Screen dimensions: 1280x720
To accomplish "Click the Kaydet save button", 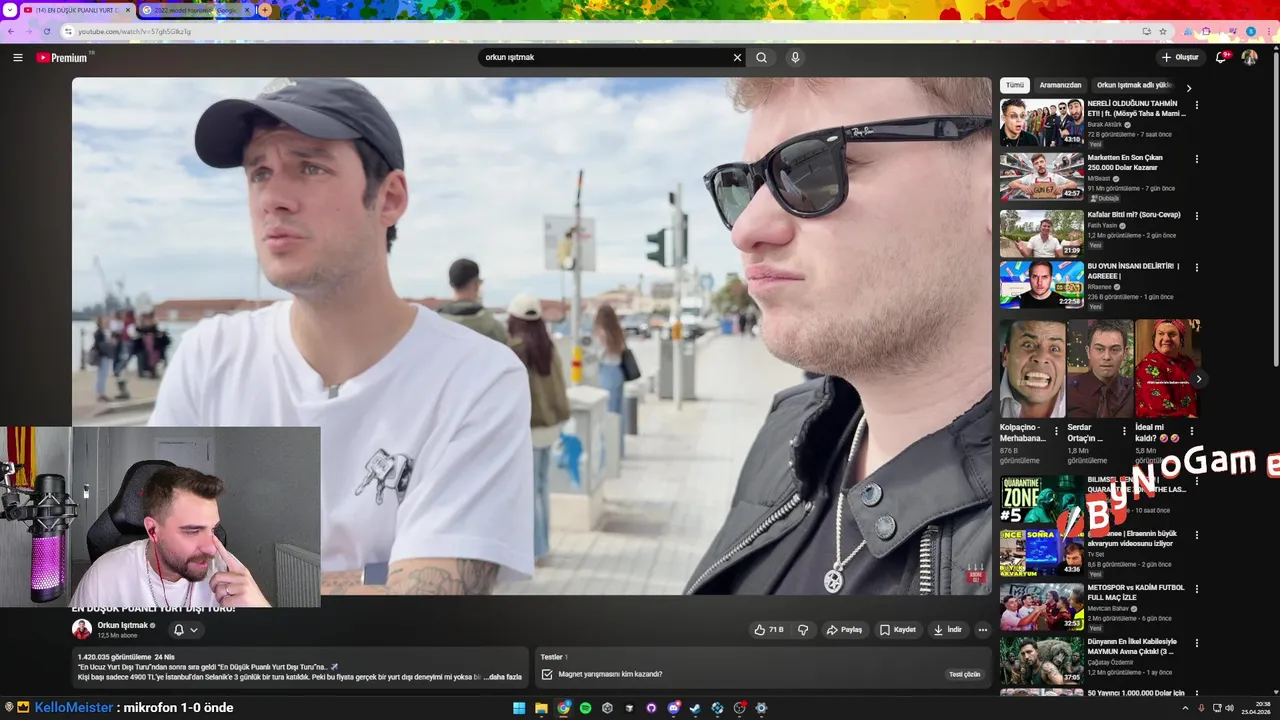I will 898,630.
